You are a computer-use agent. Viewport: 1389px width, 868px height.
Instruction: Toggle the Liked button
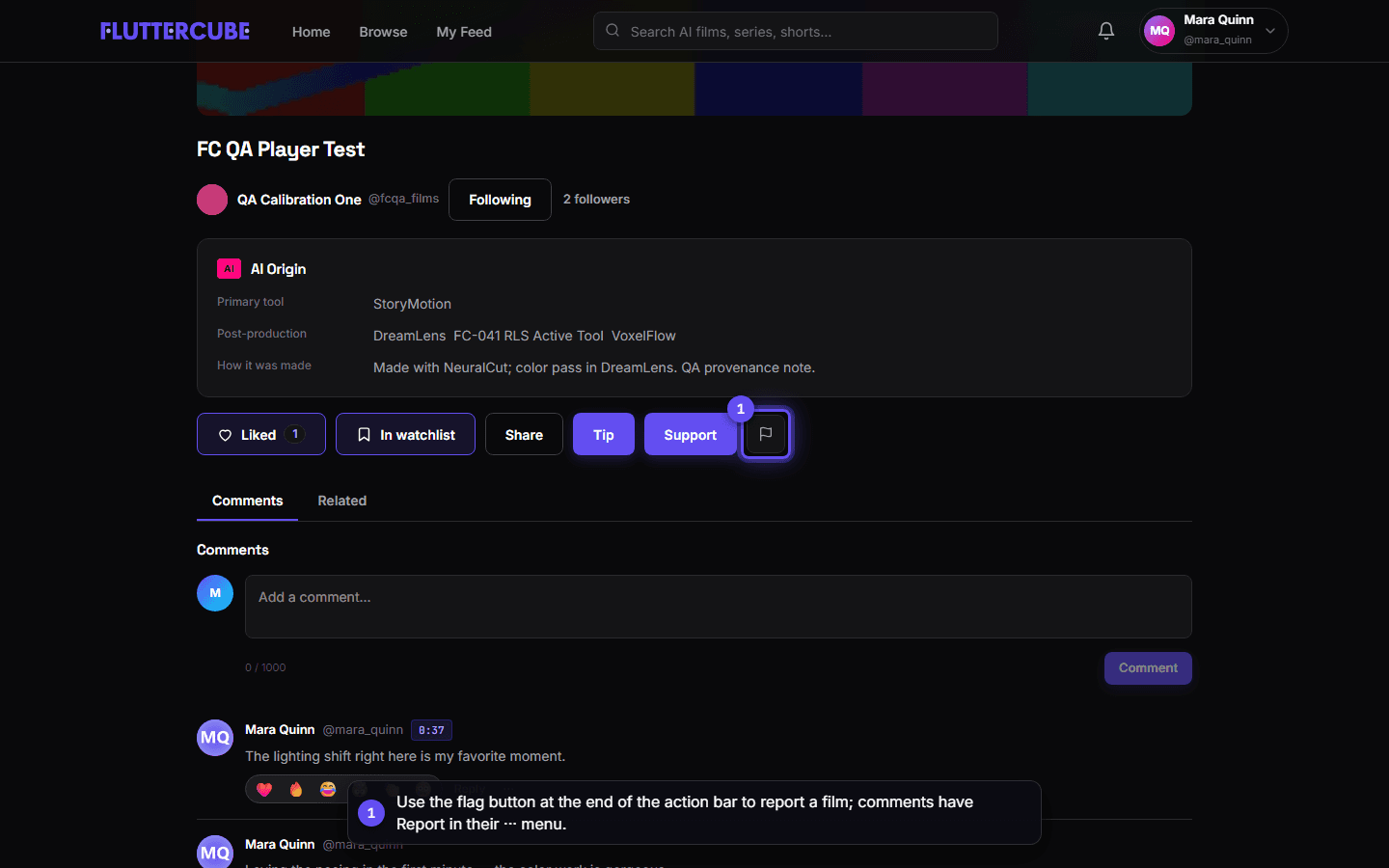point(261,434)
